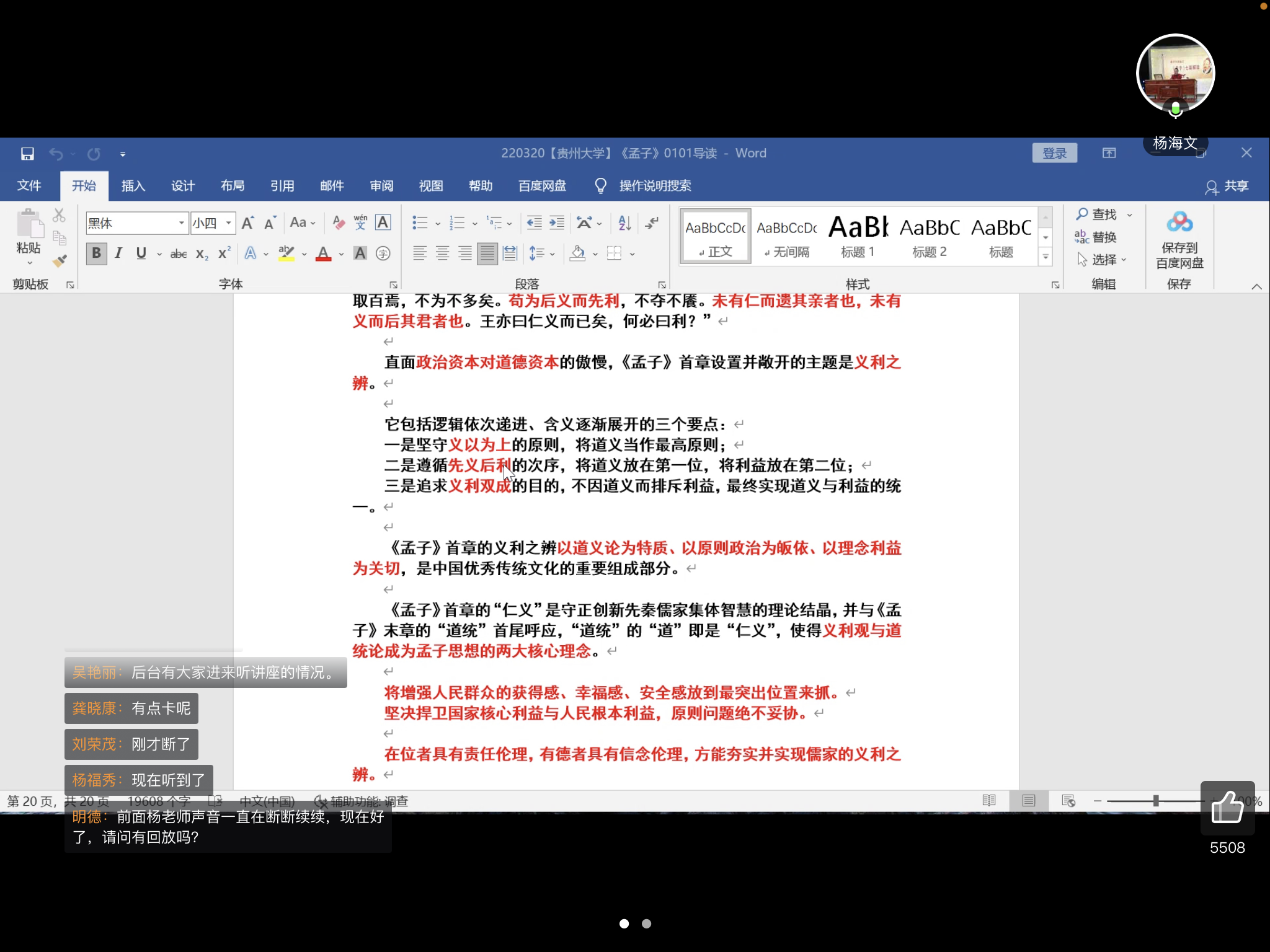
Task: Open the numbering list dropdown arrow
Action: (475, 224)
